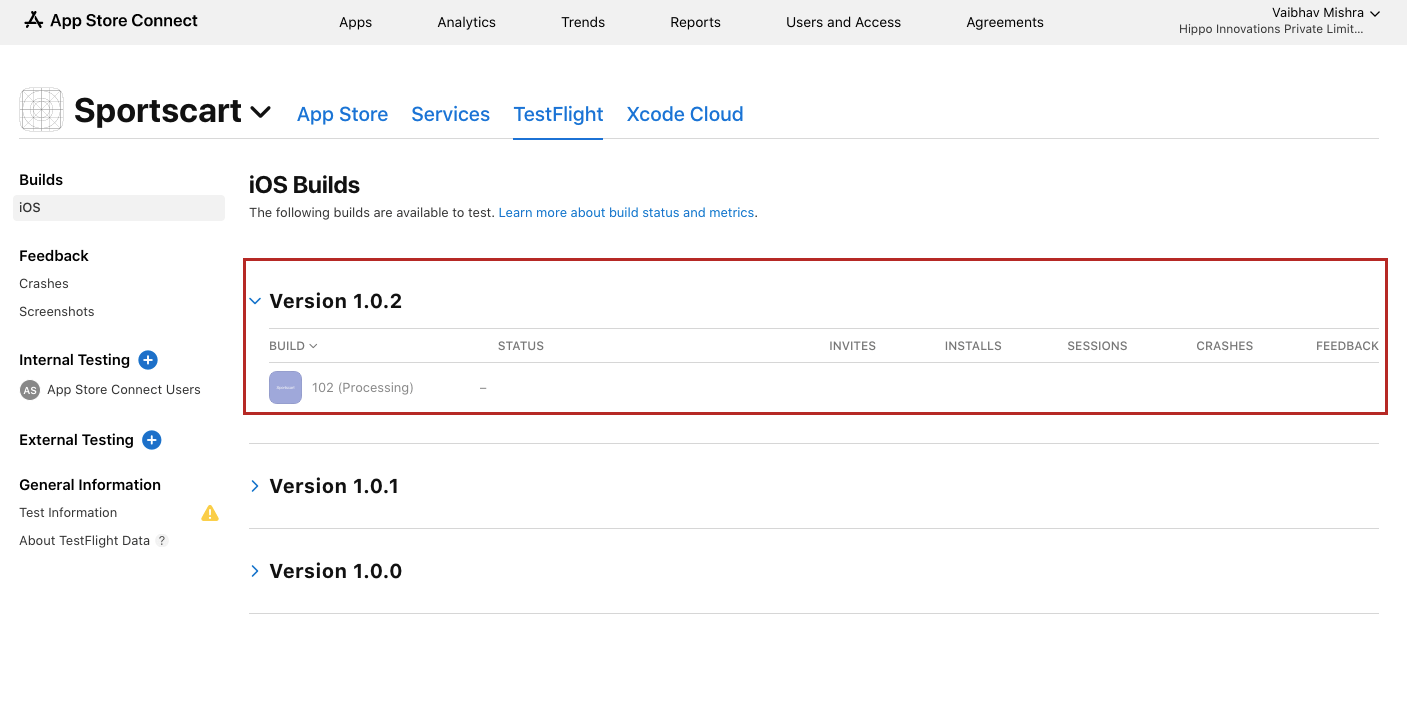
Task: Open Trends in the top navigation
Action: point(583,22)
